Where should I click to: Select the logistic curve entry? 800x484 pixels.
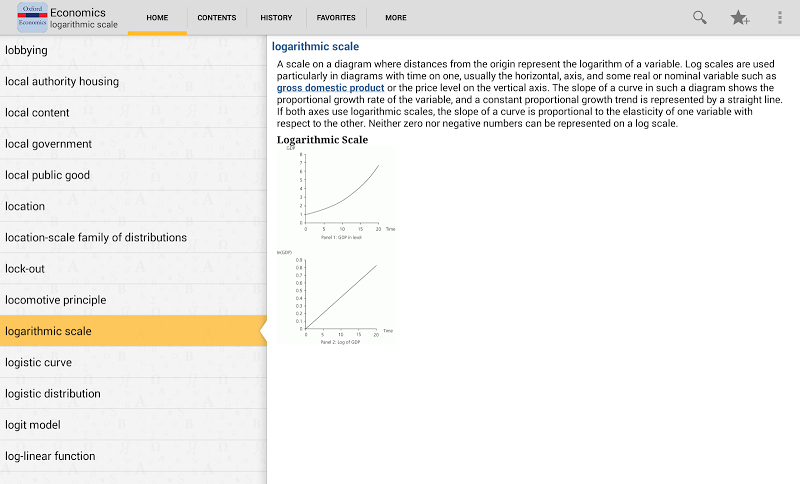point(38,362)
